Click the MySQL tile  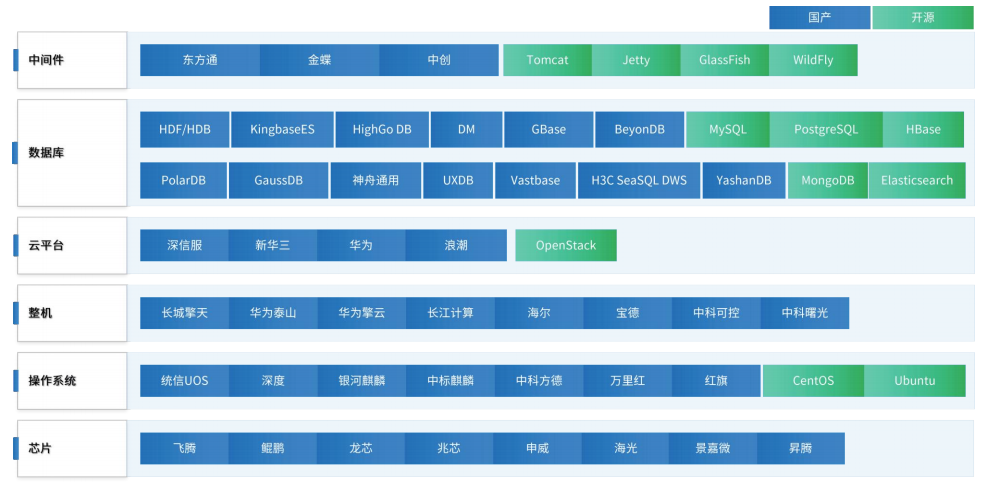point(728,130)
